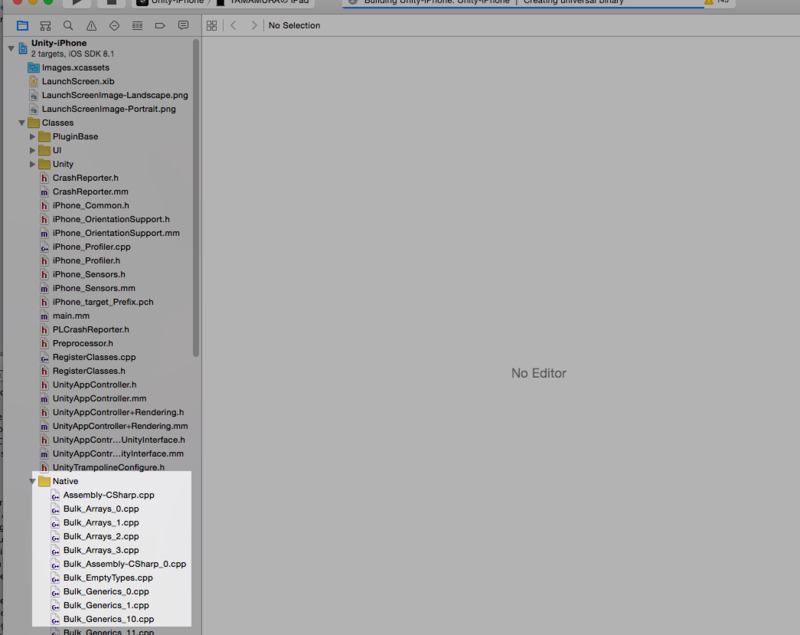Open the Report navigator speech bubble icon
The image size is (800, 635).
tap(183, 26)
